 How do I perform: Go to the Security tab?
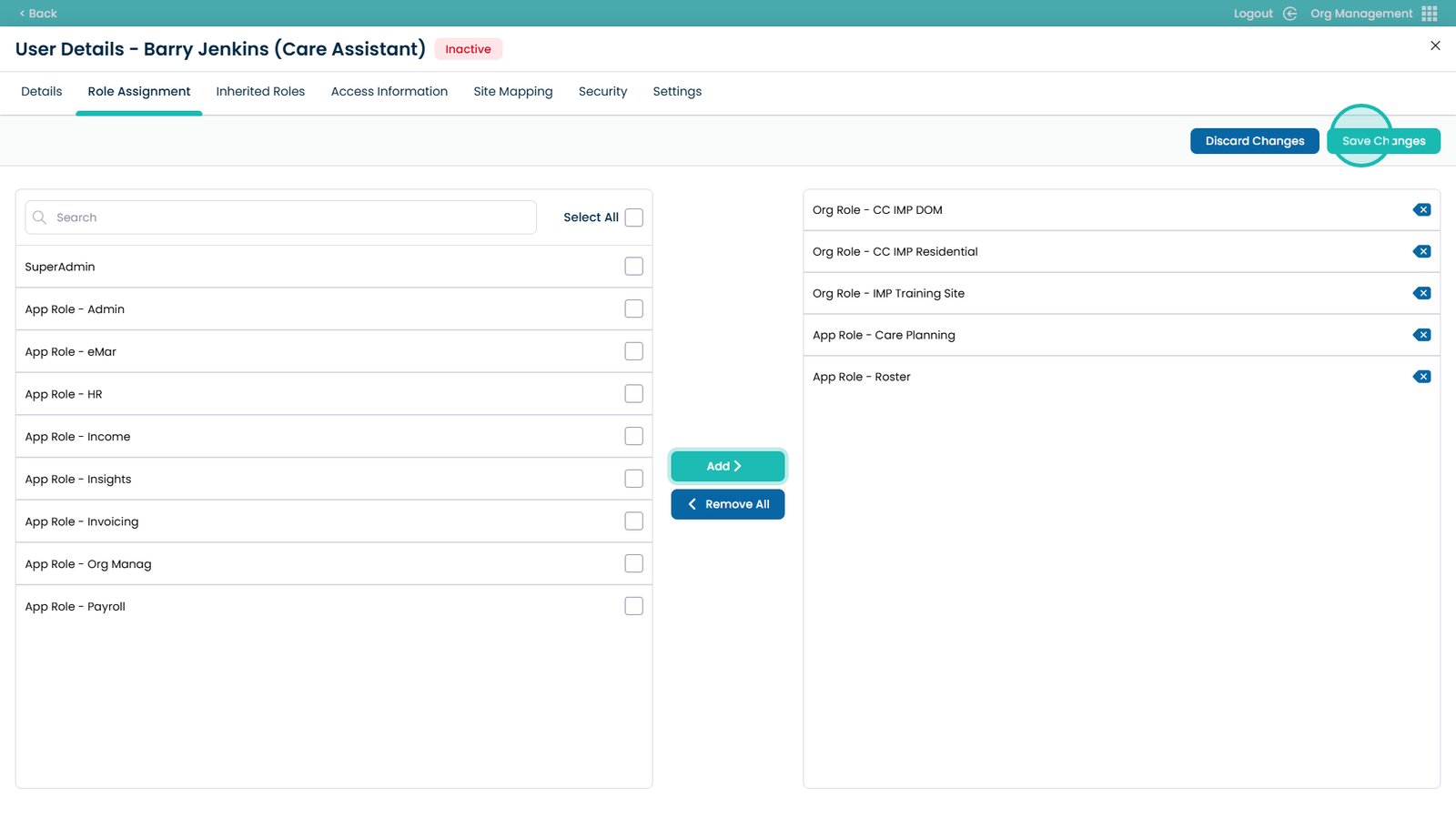[x=602, y=92]
